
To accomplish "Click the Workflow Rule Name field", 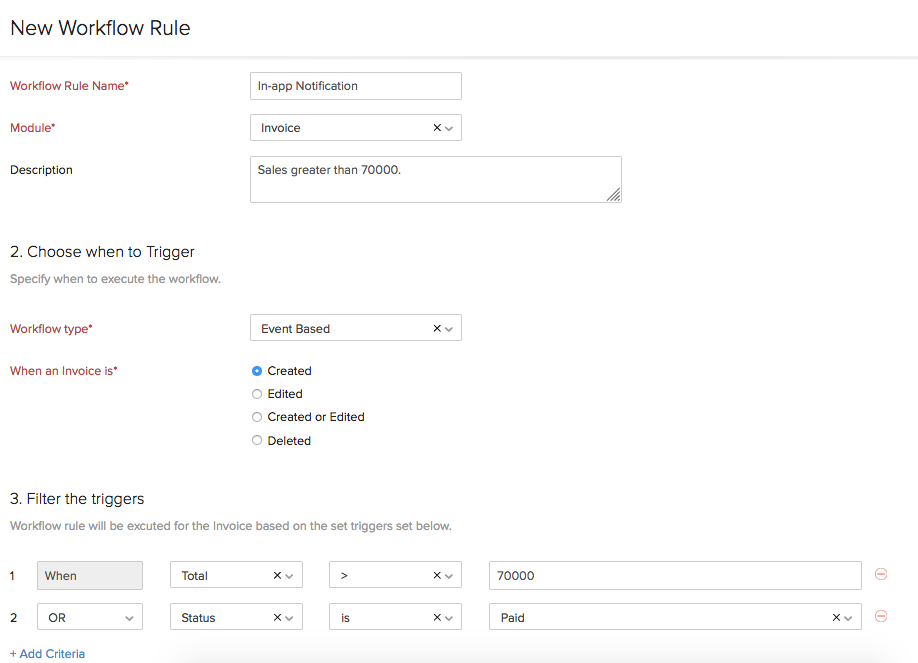I will pyautogui.click(x=355, y=86).
